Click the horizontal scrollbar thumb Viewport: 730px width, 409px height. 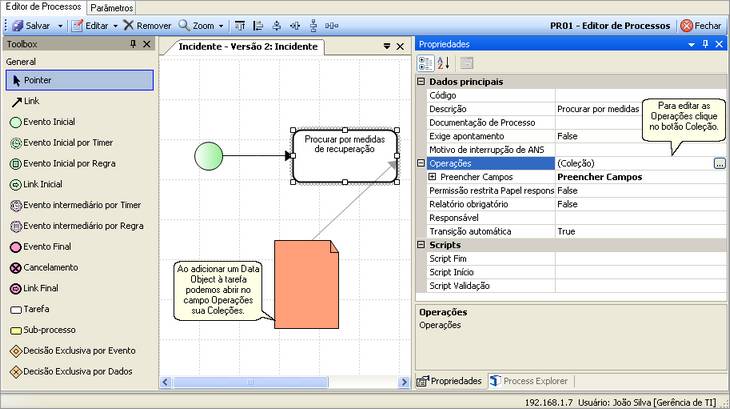[x=251, y=382]
